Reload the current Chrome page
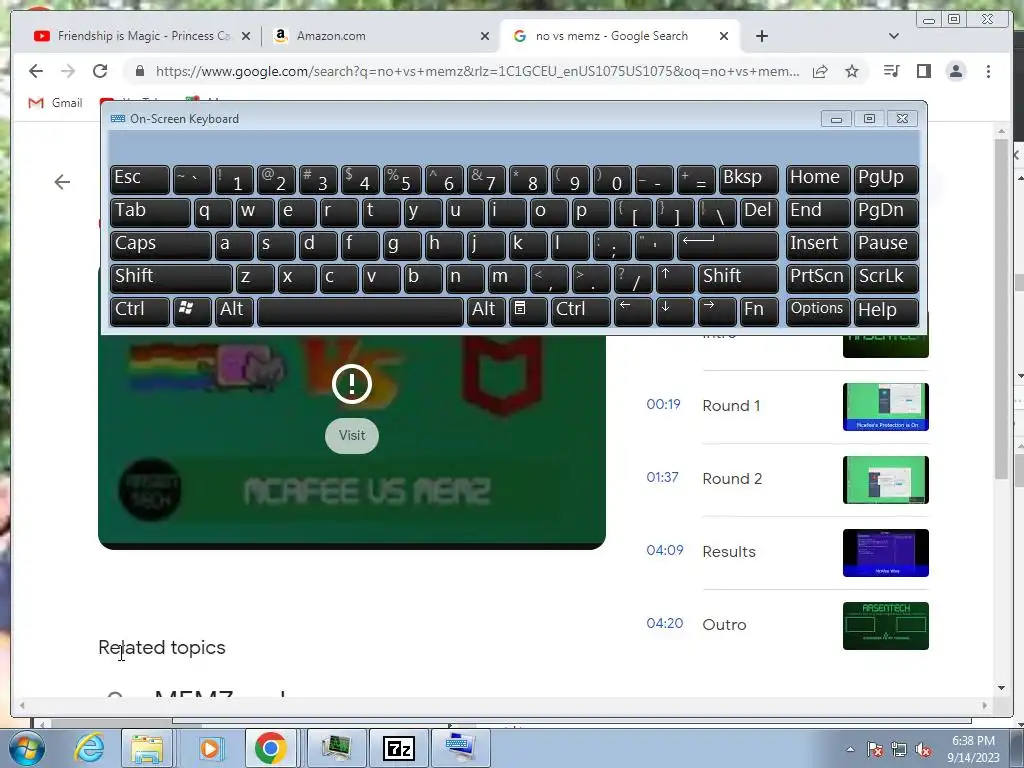The image size is (1024, 768). tap(100, 71)
